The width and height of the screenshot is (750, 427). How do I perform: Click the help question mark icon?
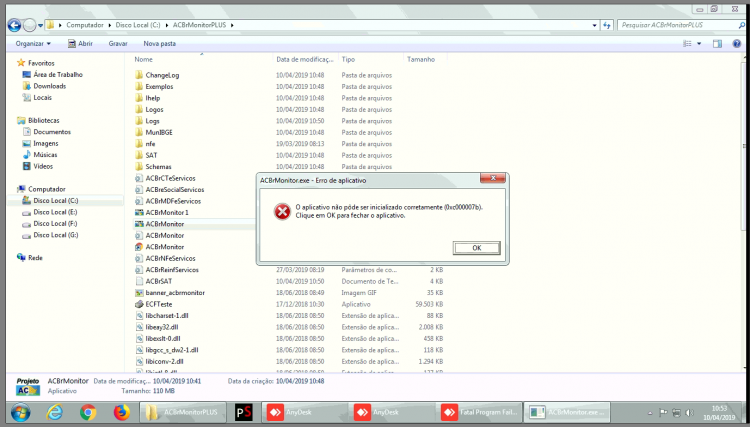pos(737,44)
